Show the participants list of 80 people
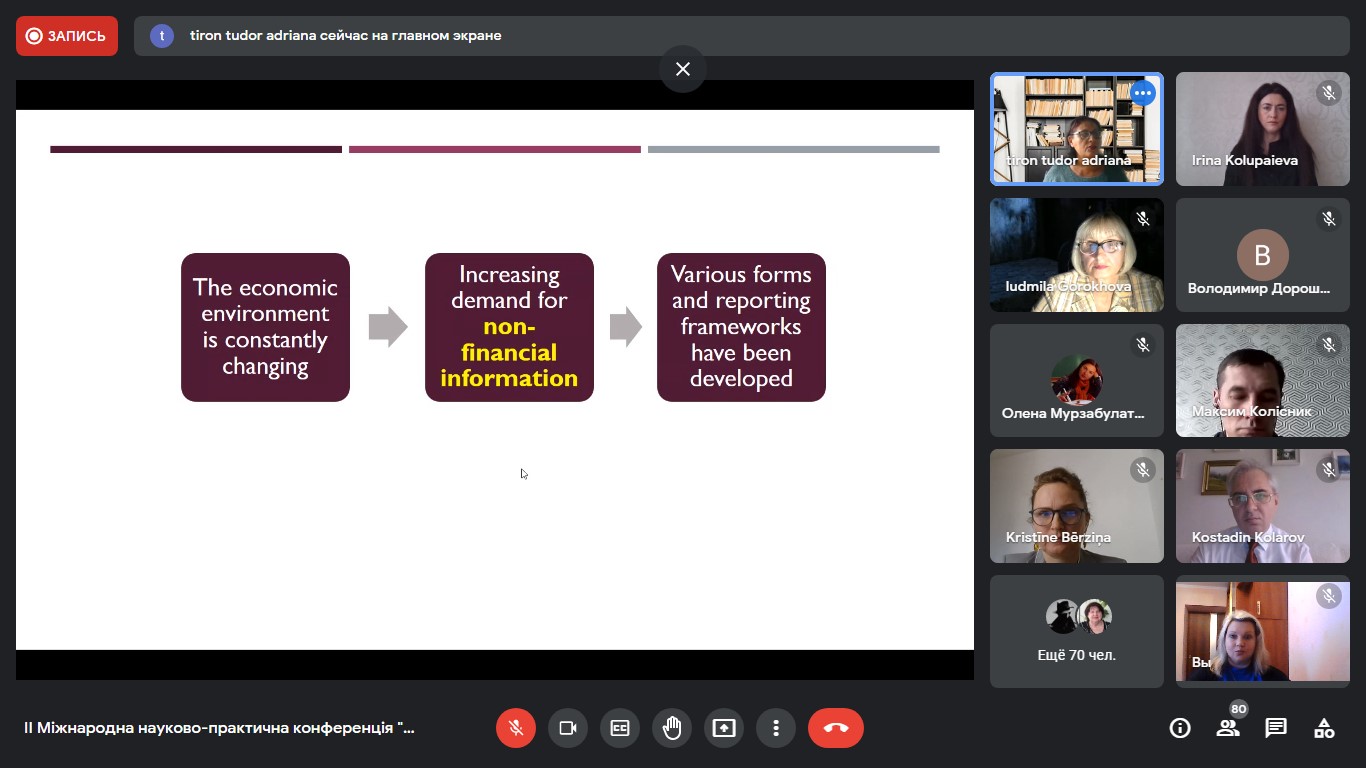This screenshot has height=768, width=1366. tap(1228, 728)
